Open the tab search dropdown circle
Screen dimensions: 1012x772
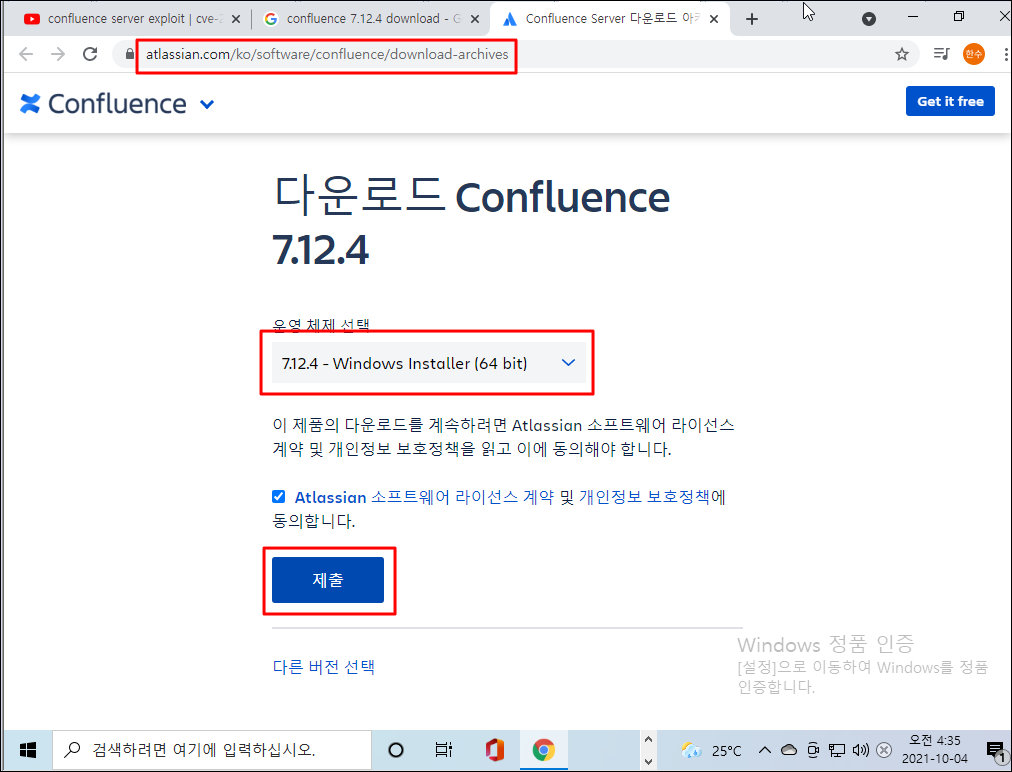pyautogui.click(x=869, y=19)
